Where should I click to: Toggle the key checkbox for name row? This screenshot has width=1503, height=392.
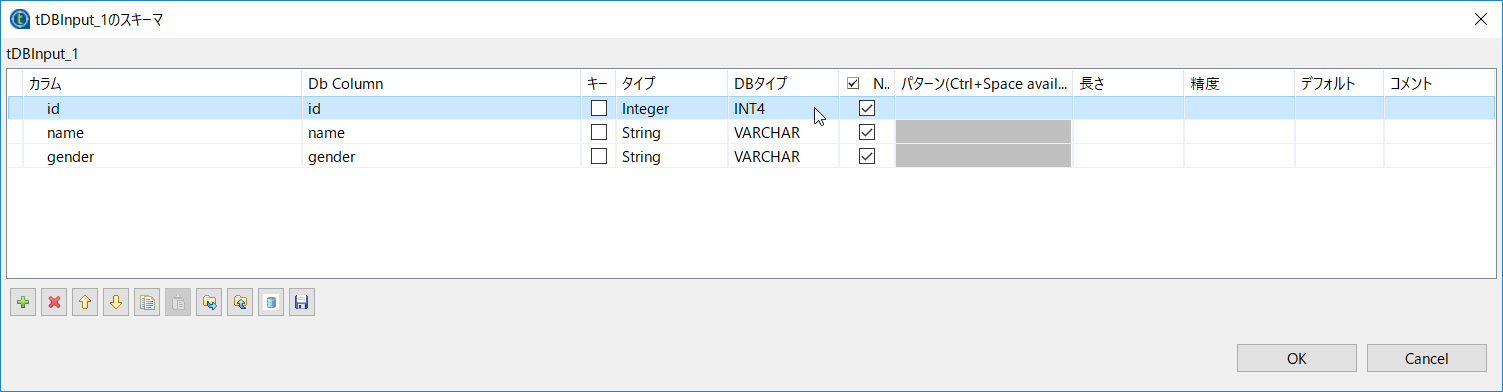tap(599, 132)
